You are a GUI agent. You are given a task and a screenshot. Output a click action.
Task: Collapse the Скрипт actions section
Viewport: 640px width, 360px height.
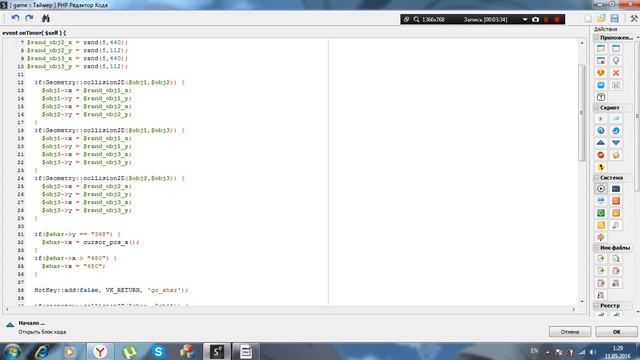pos(596,108)
